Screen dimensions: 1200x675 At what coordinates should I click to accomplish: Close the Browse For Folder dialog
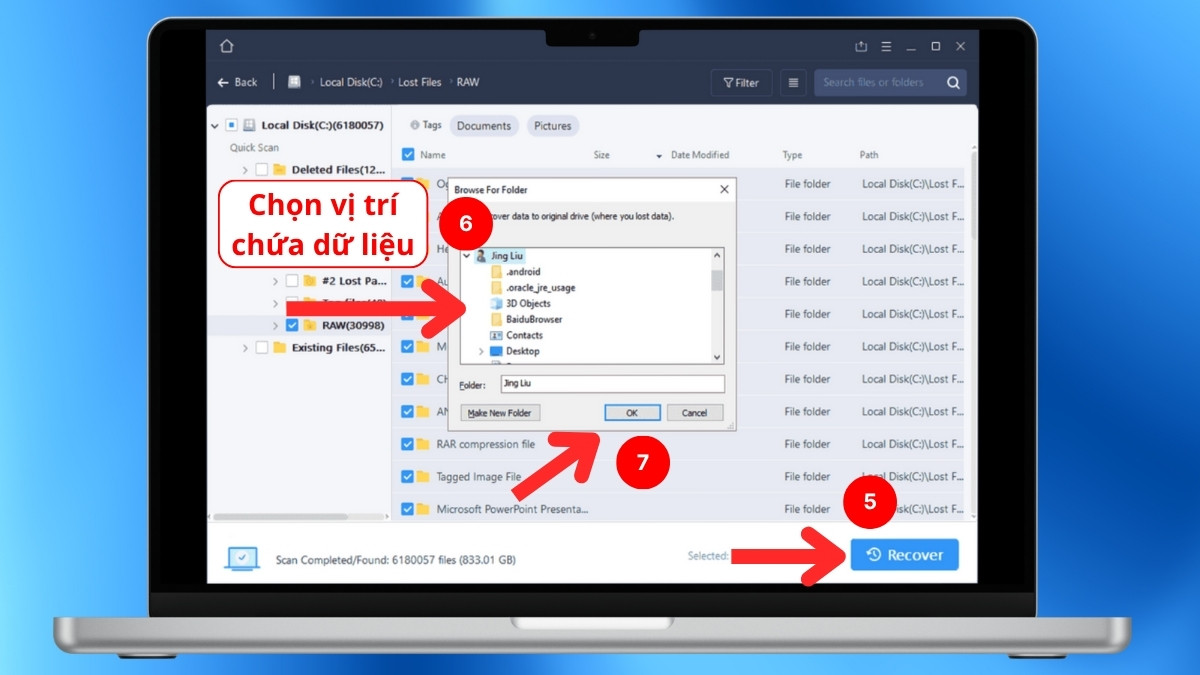tap(724, 189)
